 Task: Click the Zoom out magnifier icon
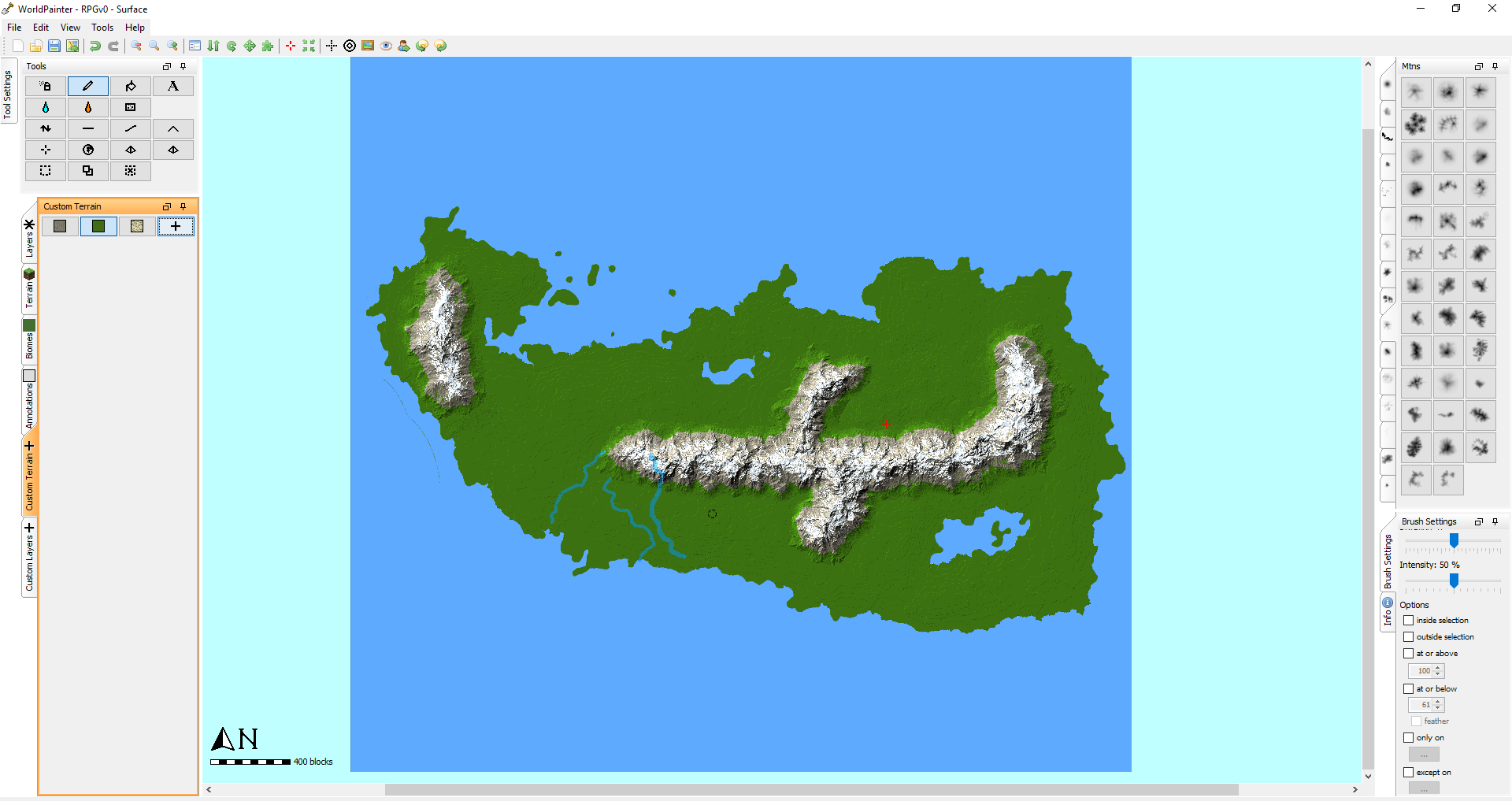point(136,46)
